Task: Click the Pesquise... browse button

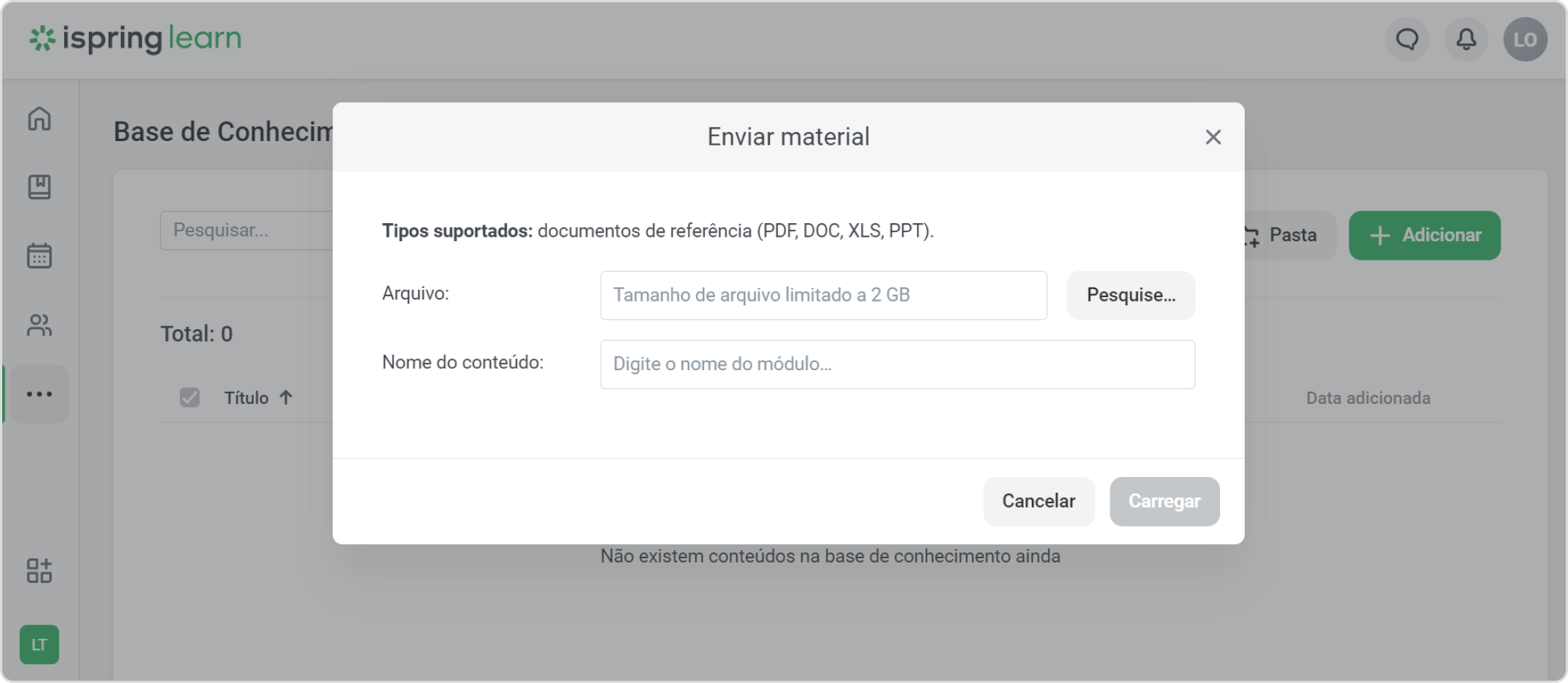Action: [1131, 296]
